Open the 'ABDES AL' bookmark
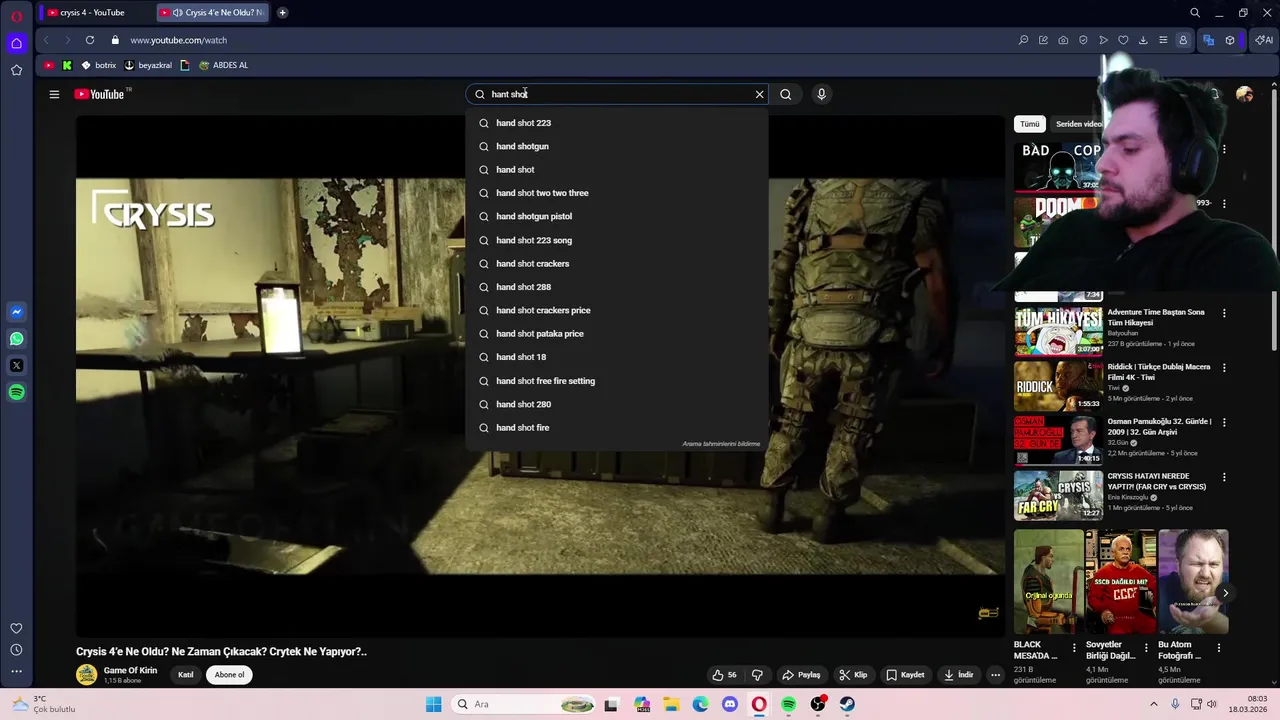 pyautogui.click(x=223, y=65)
